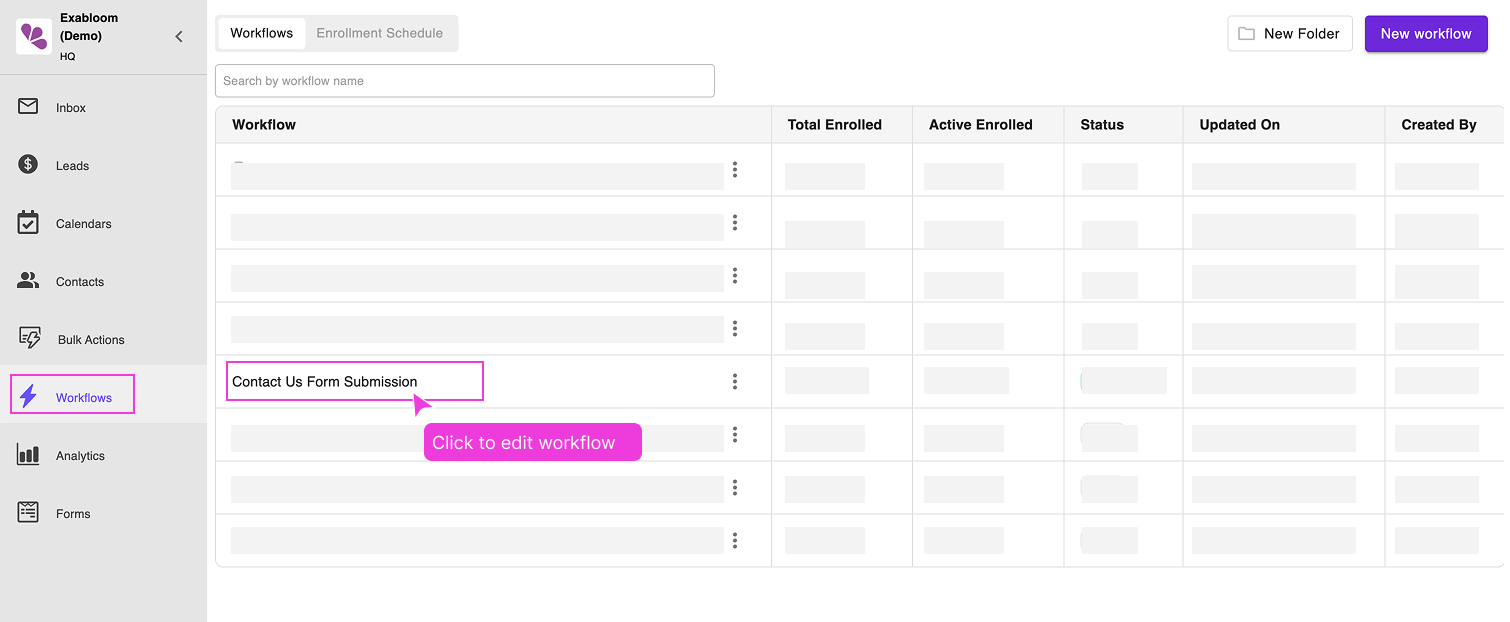Open the three-dot menu on the last workflow row
Viewport: 1510px width, 622px height.
click(x=735, y=540)
